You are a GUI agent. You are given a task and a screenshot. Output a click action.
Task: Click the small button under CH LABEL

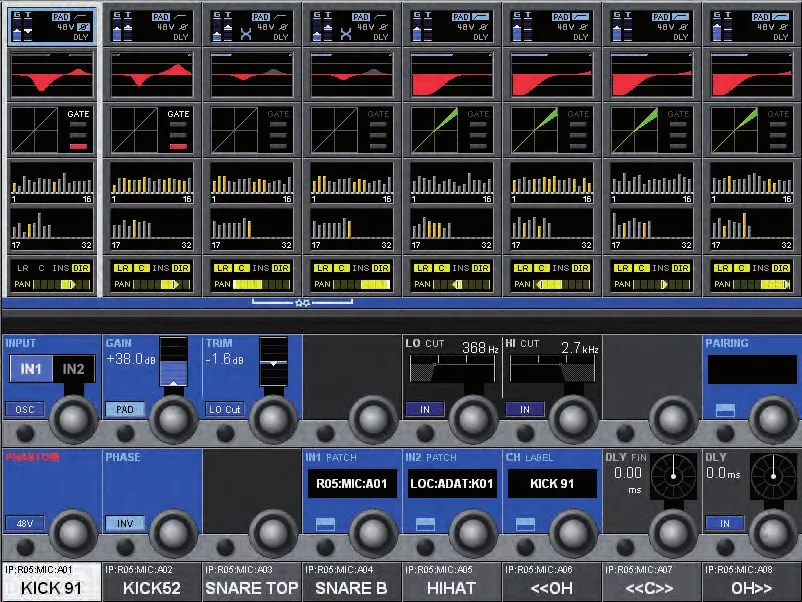tap(525, 524)
